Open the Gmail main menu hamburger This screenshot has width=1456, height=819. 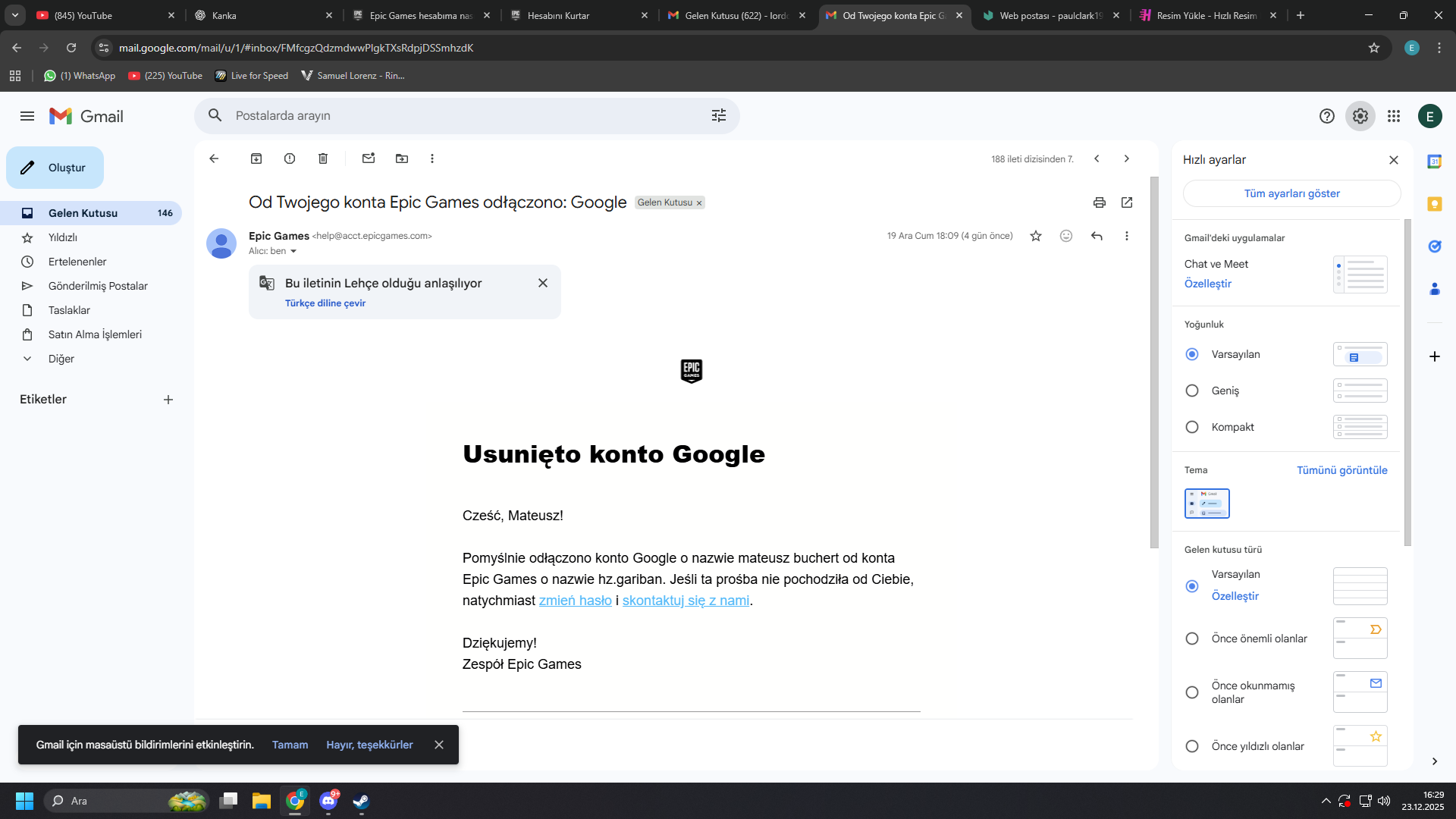pos(27,116)
